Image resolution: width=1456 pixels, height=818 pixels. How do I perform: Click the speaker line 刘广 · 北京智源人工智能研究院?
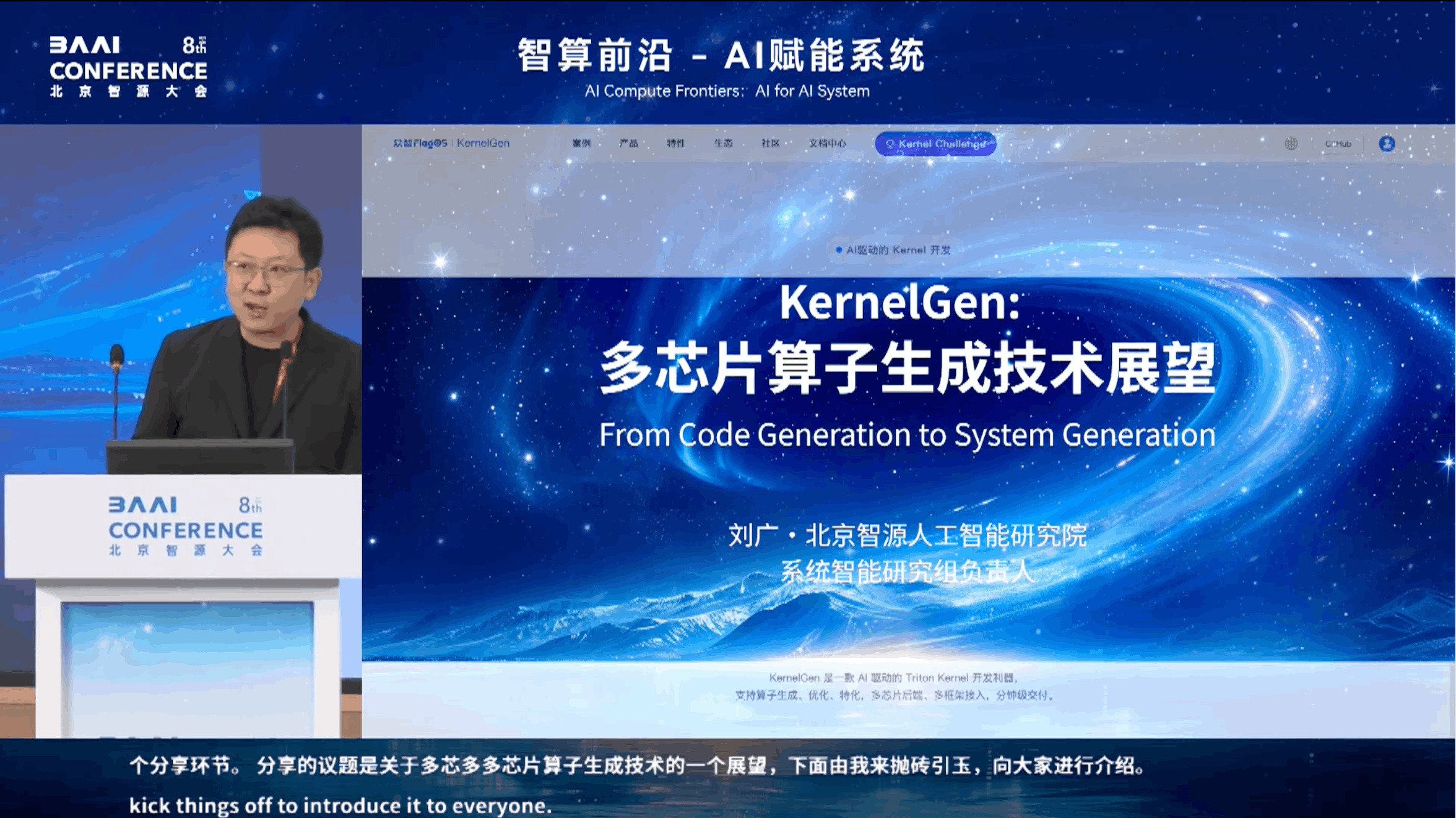pos(908,535)
